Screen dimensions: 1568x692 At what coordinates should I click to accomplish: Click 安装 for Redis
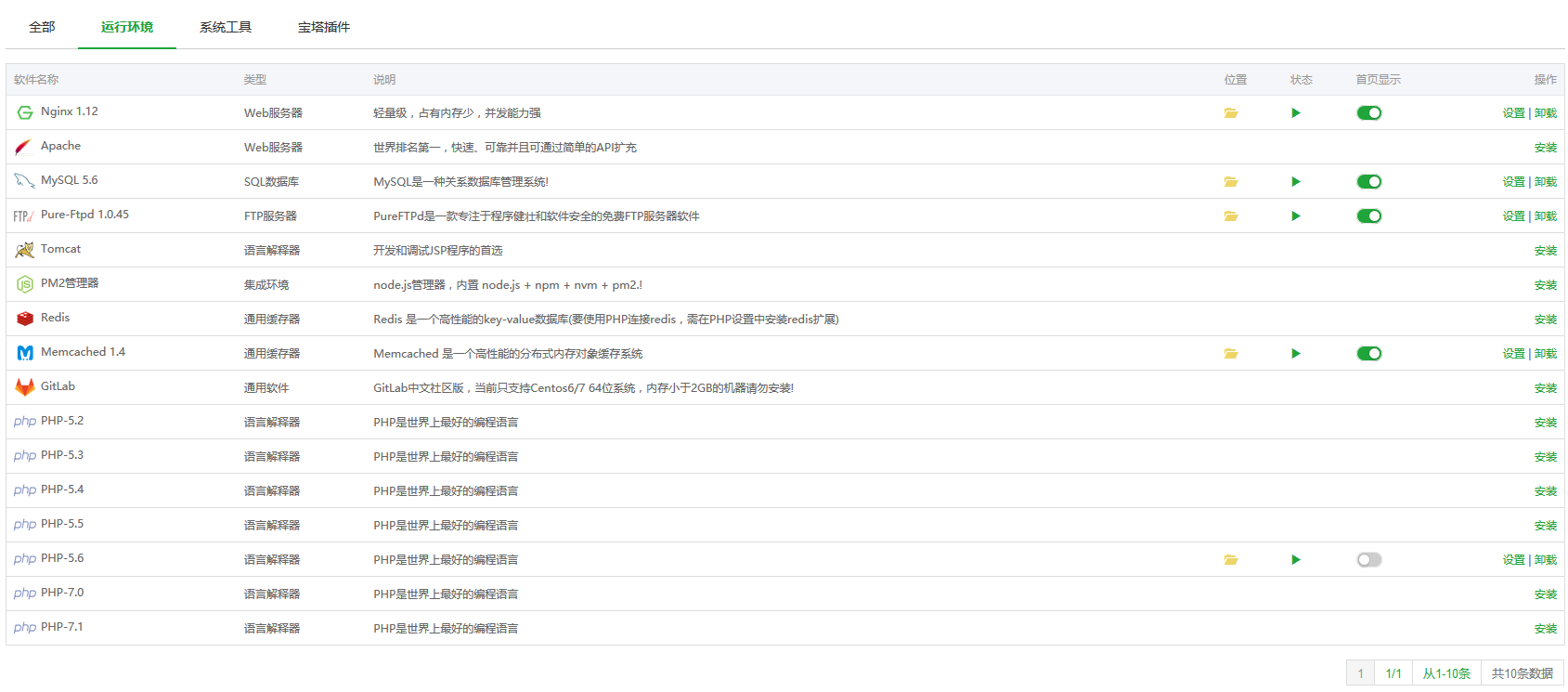[x=1546, y=320]
